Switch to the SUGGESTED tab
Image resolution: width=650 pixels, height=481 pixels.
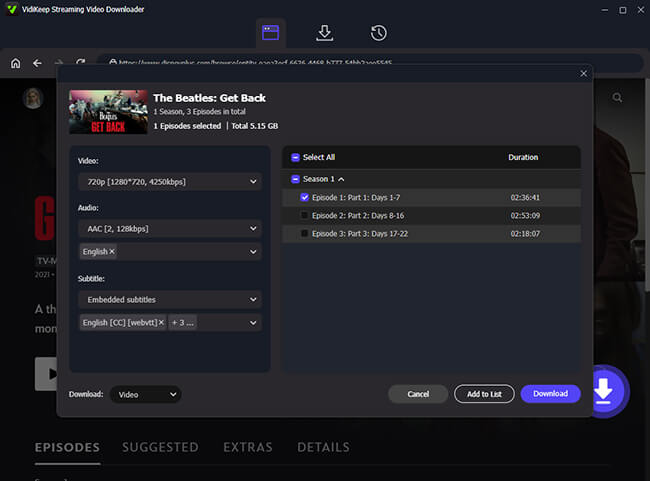coord(160,447)
